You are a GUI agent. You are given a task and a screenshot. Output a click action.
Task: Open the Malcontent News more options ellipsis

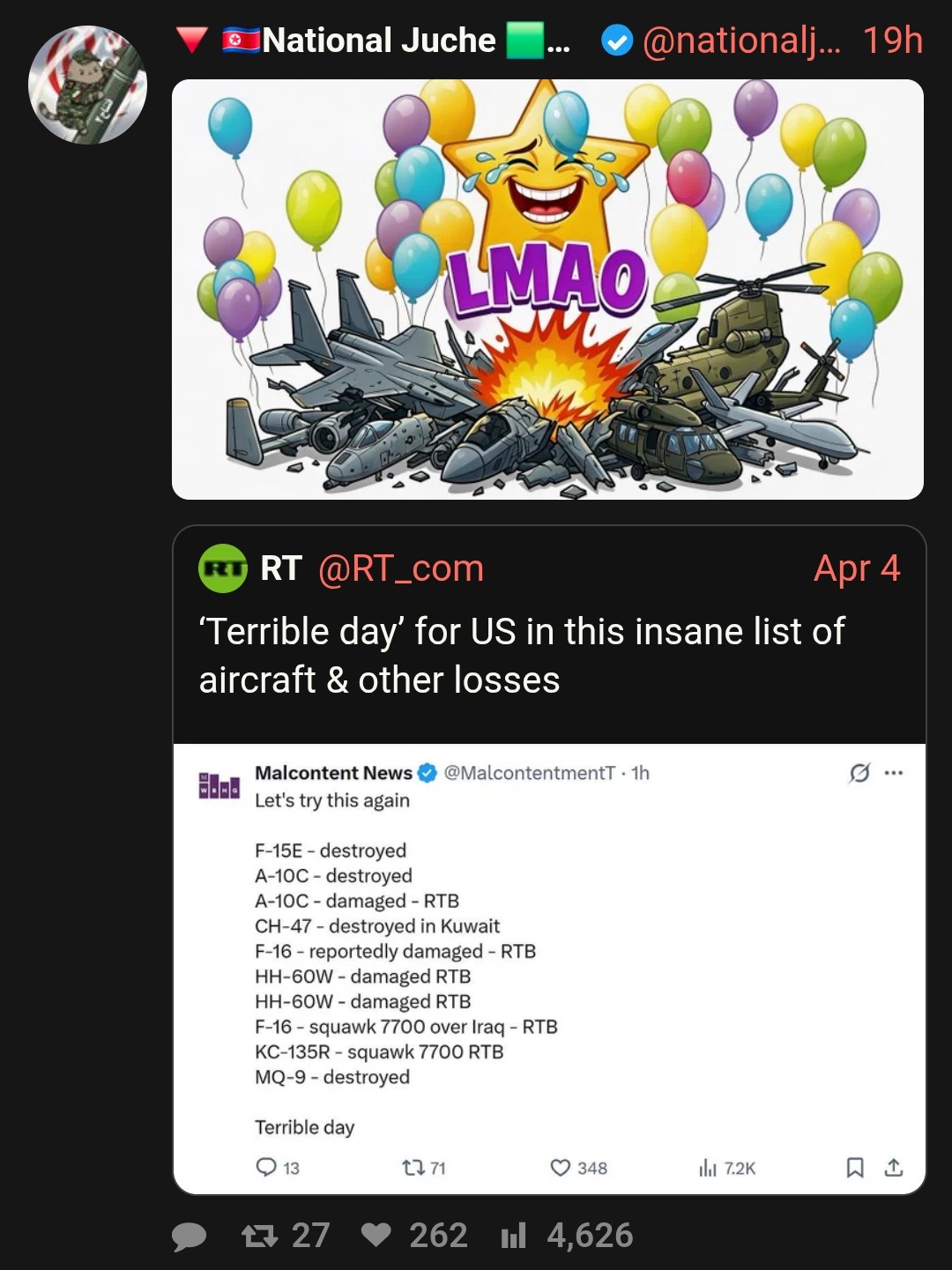tap(894, 773)
